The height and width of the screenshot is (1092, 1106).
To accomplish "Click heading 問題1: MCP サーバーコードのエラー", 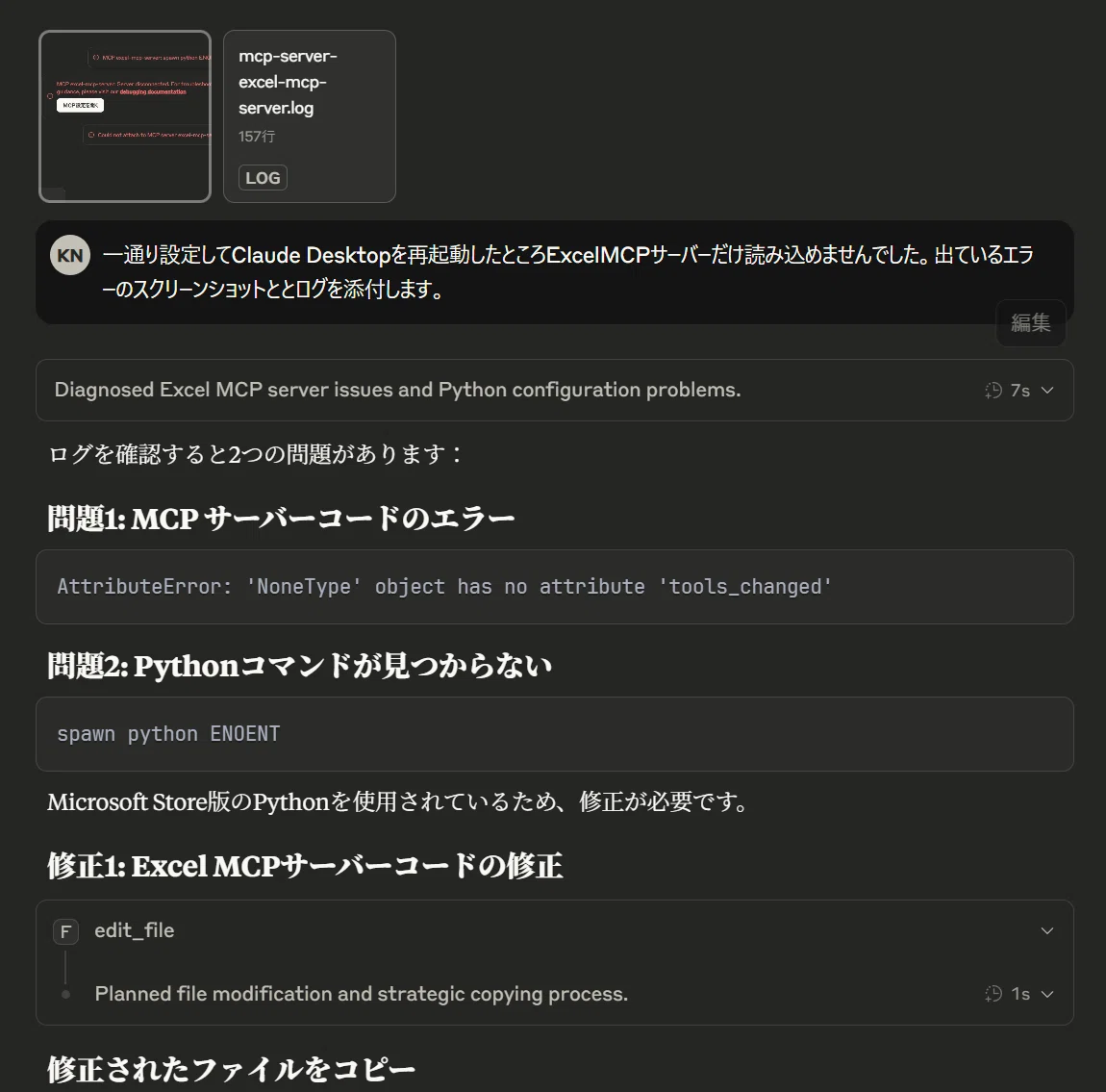I will (281, 519).
